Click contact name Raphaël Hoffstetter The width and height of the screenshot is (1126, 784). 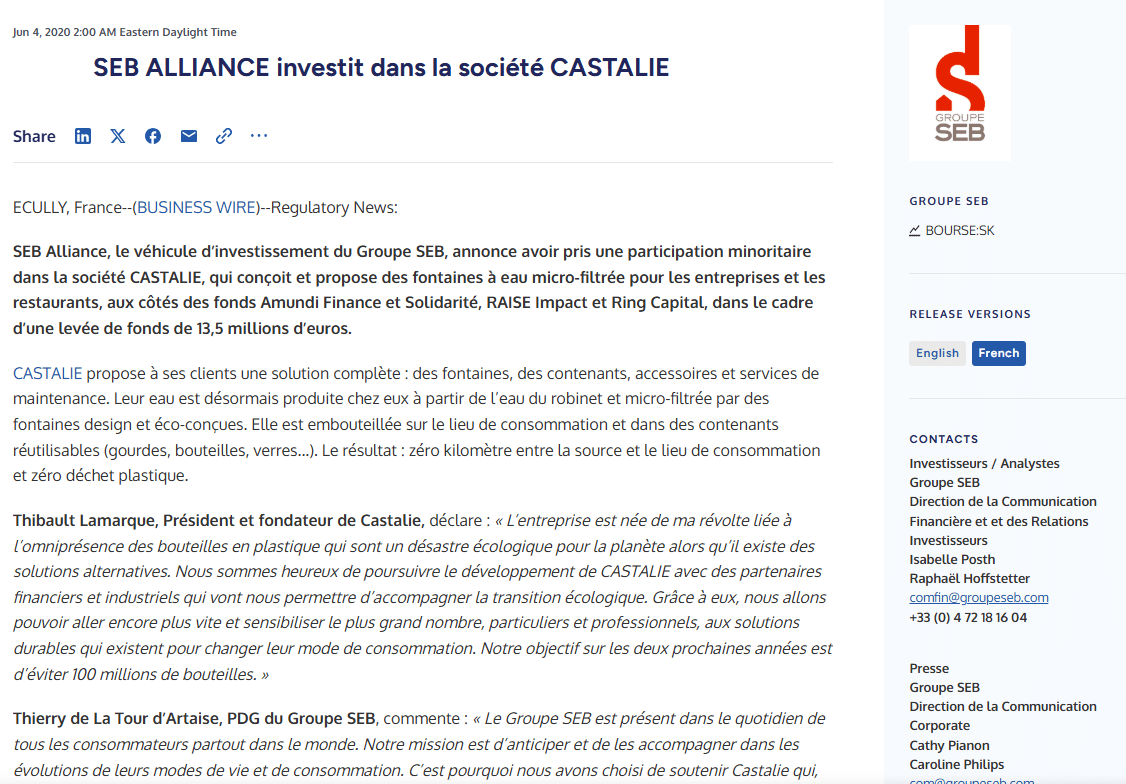tap(969, 579)
